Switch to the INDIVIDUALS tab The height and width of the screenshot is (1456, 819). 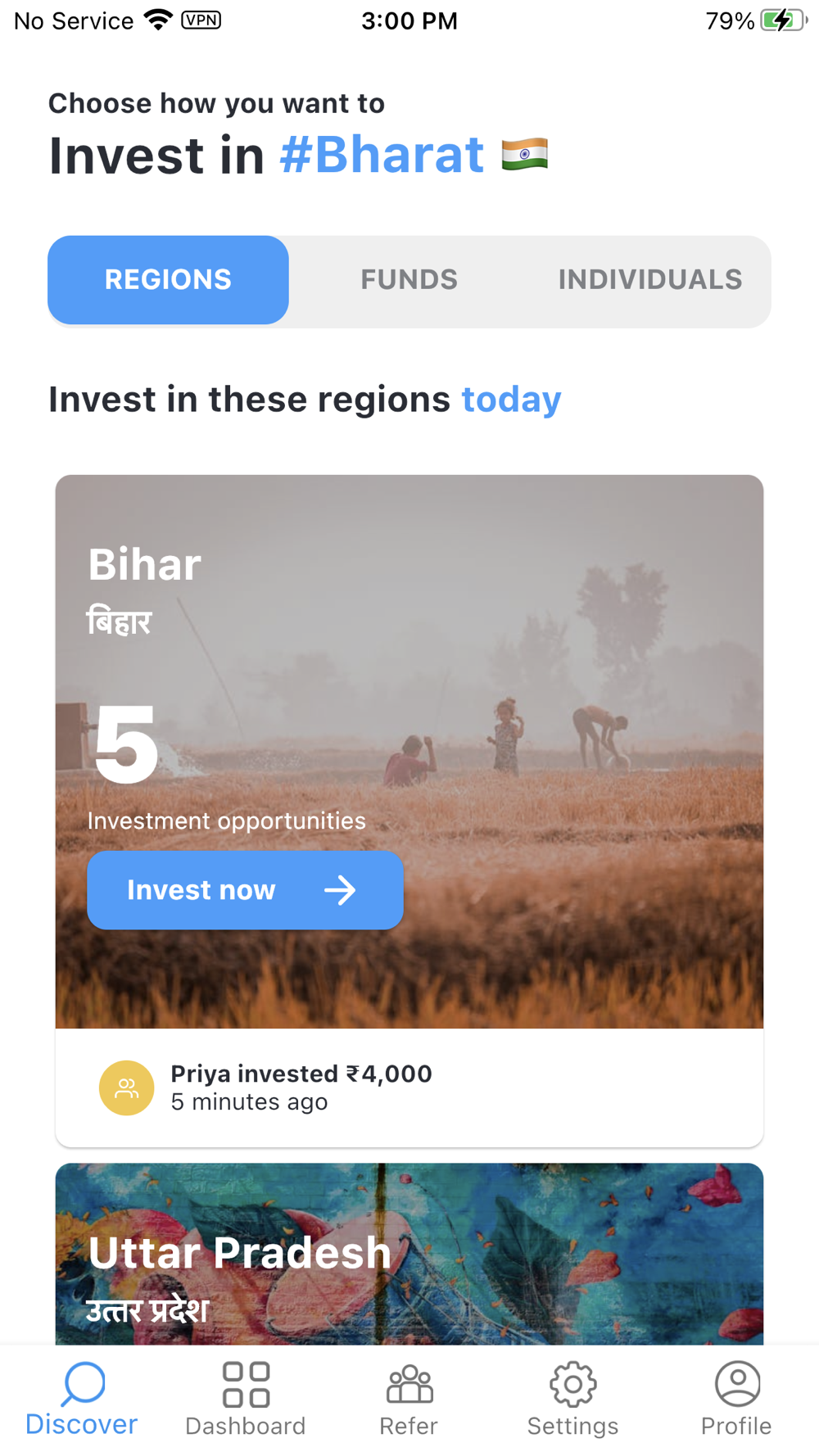649,280
